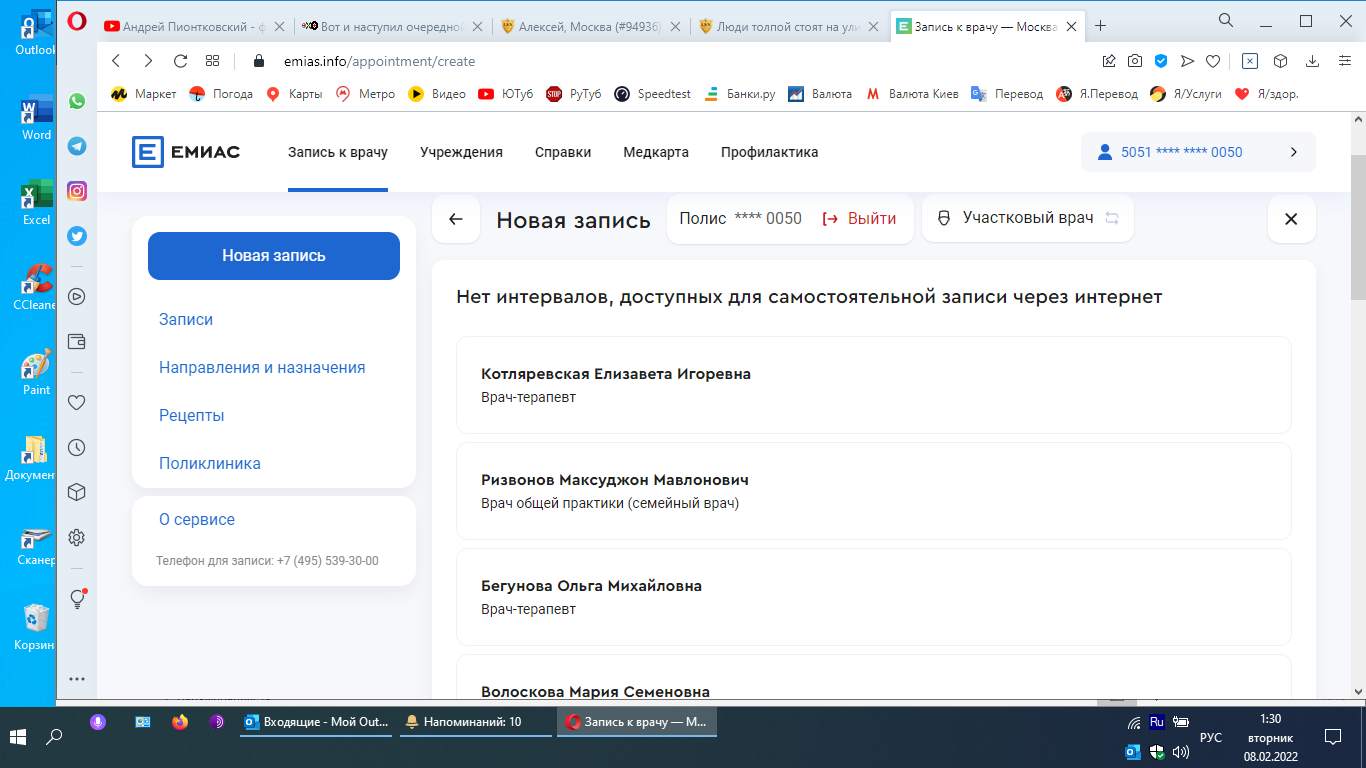Screen dimensions: 1366x768
Task: Open Telegram in Opera sidebar
Action: click(77, 146)
